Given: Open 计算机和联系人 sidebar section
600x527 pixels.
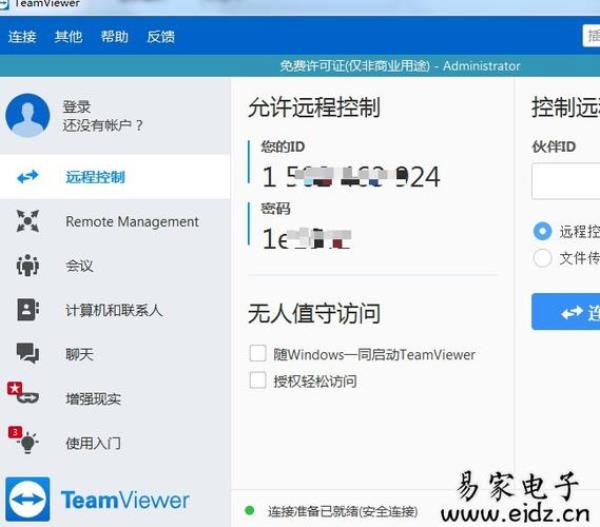Looking at the screenshot, I should pos(115,310).
